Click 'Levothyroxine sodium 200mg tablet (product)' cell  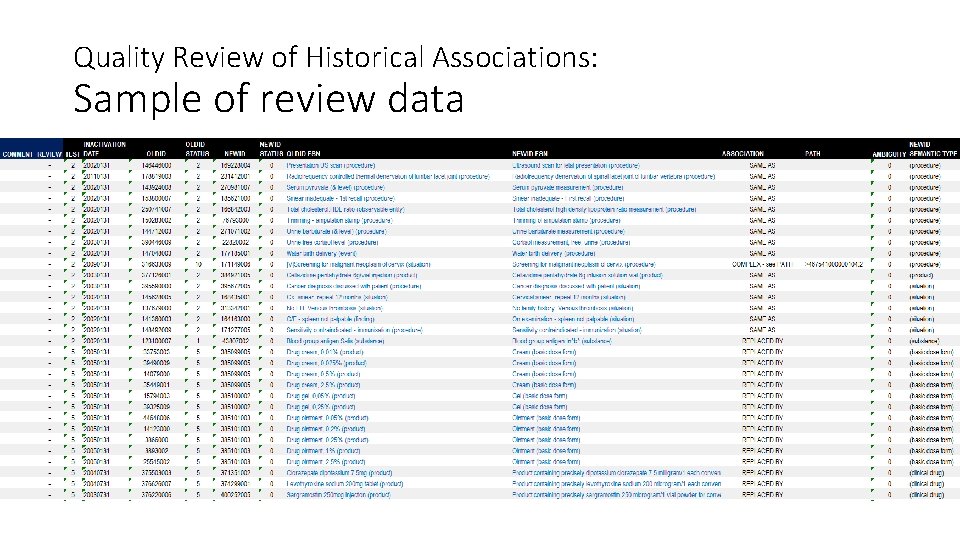pos(345,484)
